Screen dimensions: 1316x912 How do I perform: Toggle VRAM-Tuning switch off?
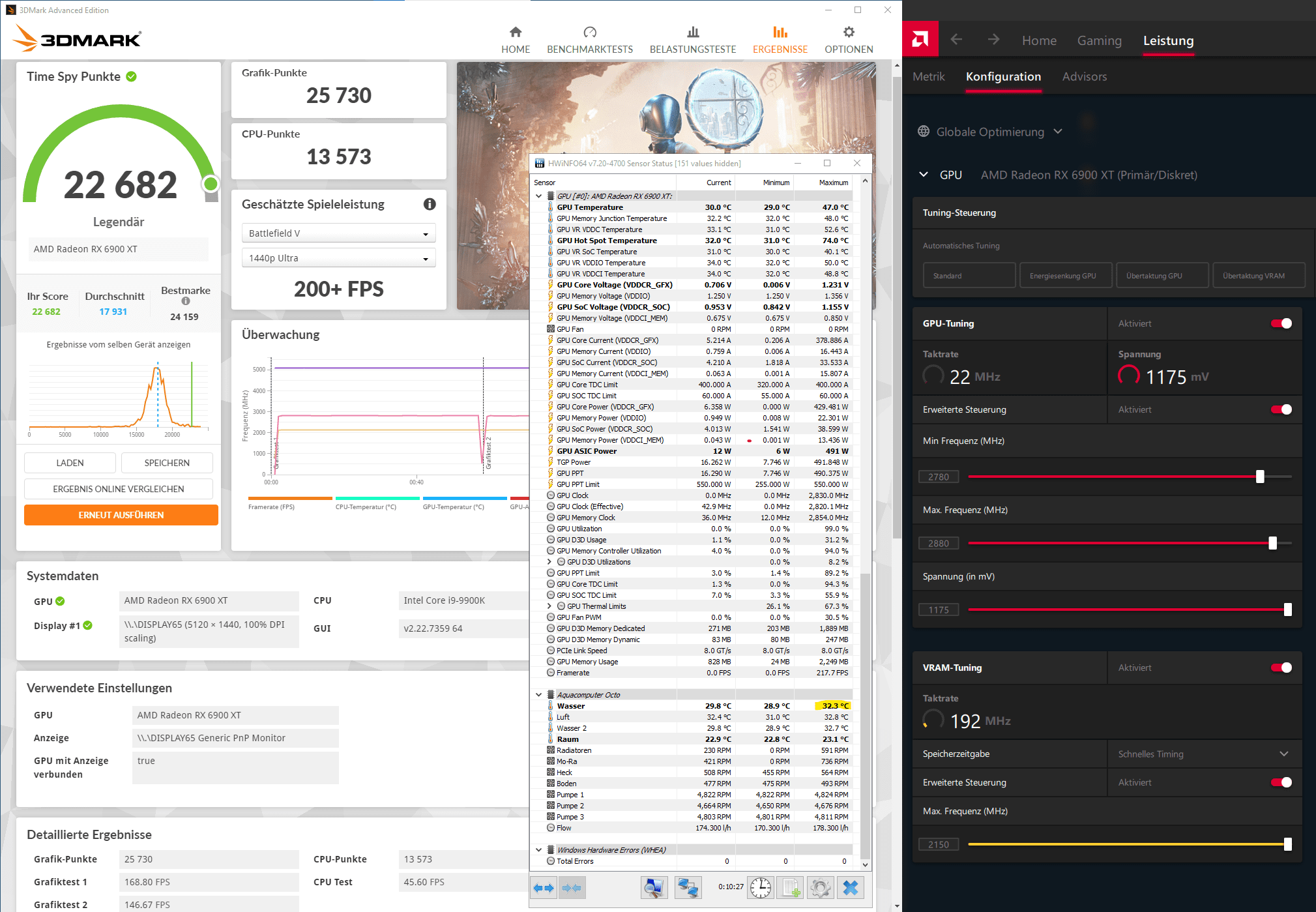(x=1281, y=668)
